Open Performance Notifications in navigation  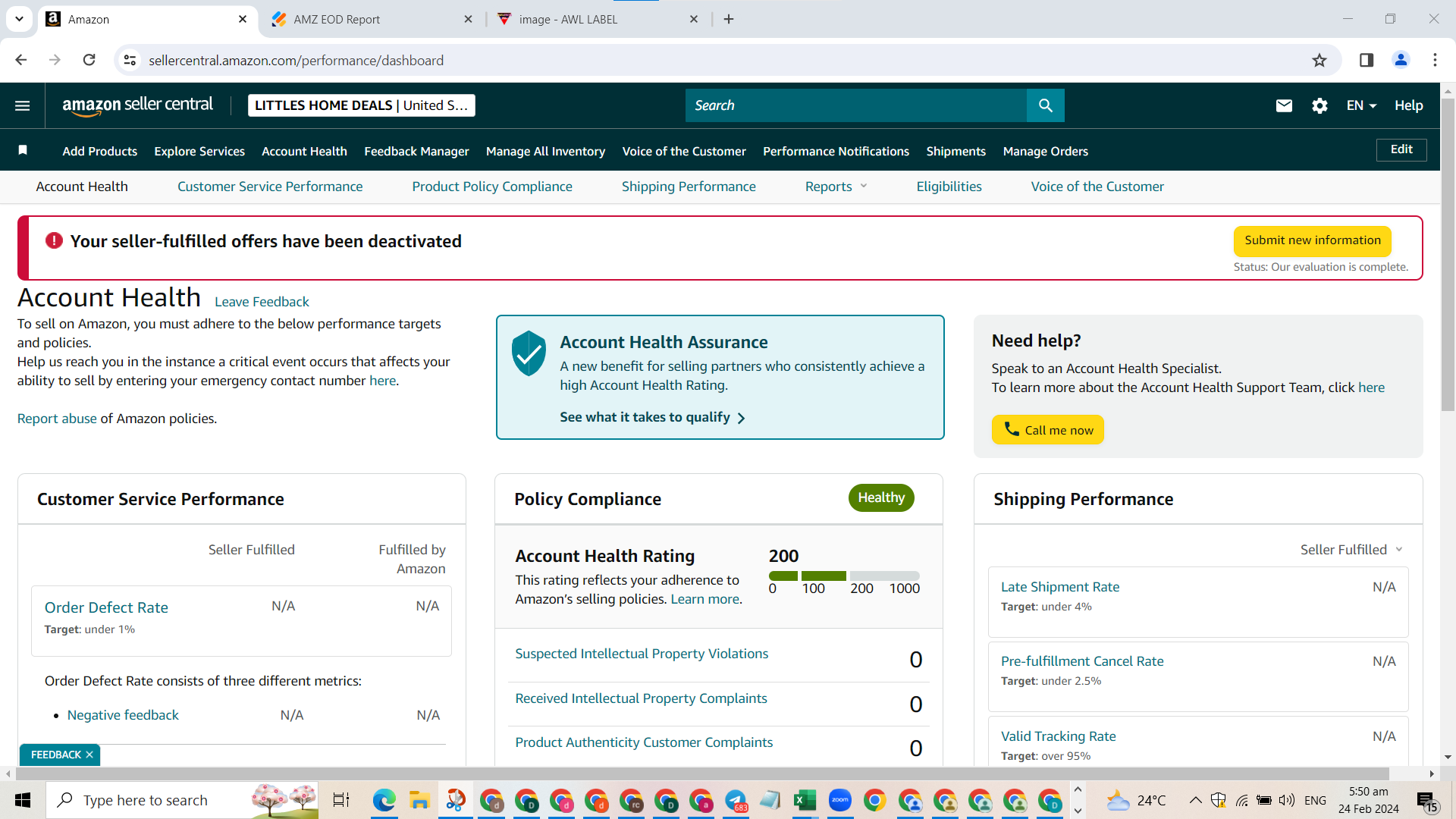pos(836,151)
